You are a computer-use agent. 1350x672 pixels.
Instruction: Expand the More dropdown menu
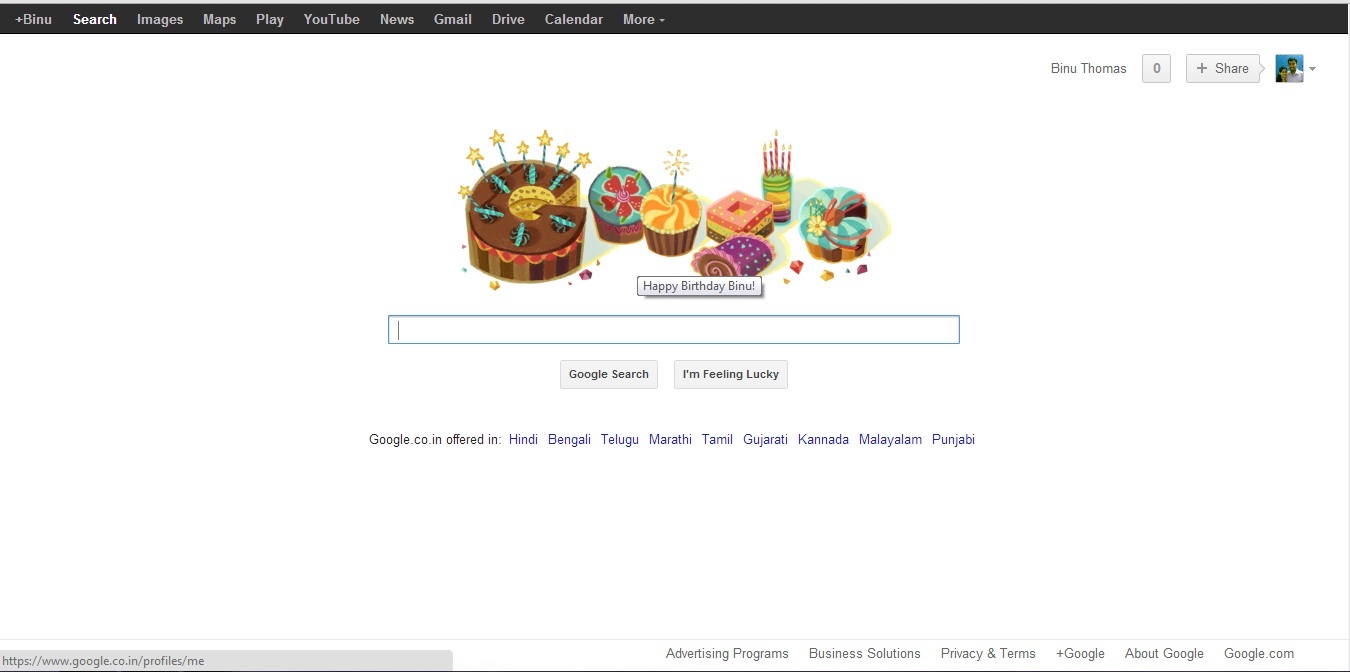[x=644, y=19]
